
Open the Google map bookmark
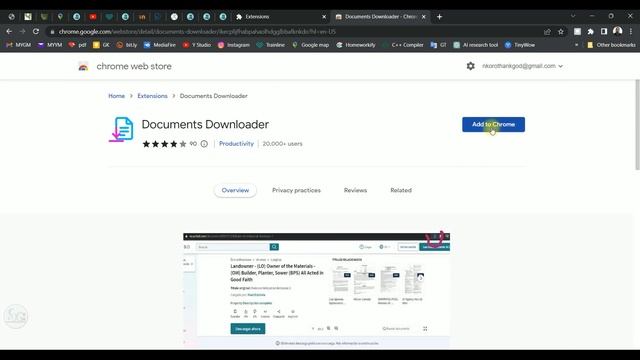click(310, 45)
